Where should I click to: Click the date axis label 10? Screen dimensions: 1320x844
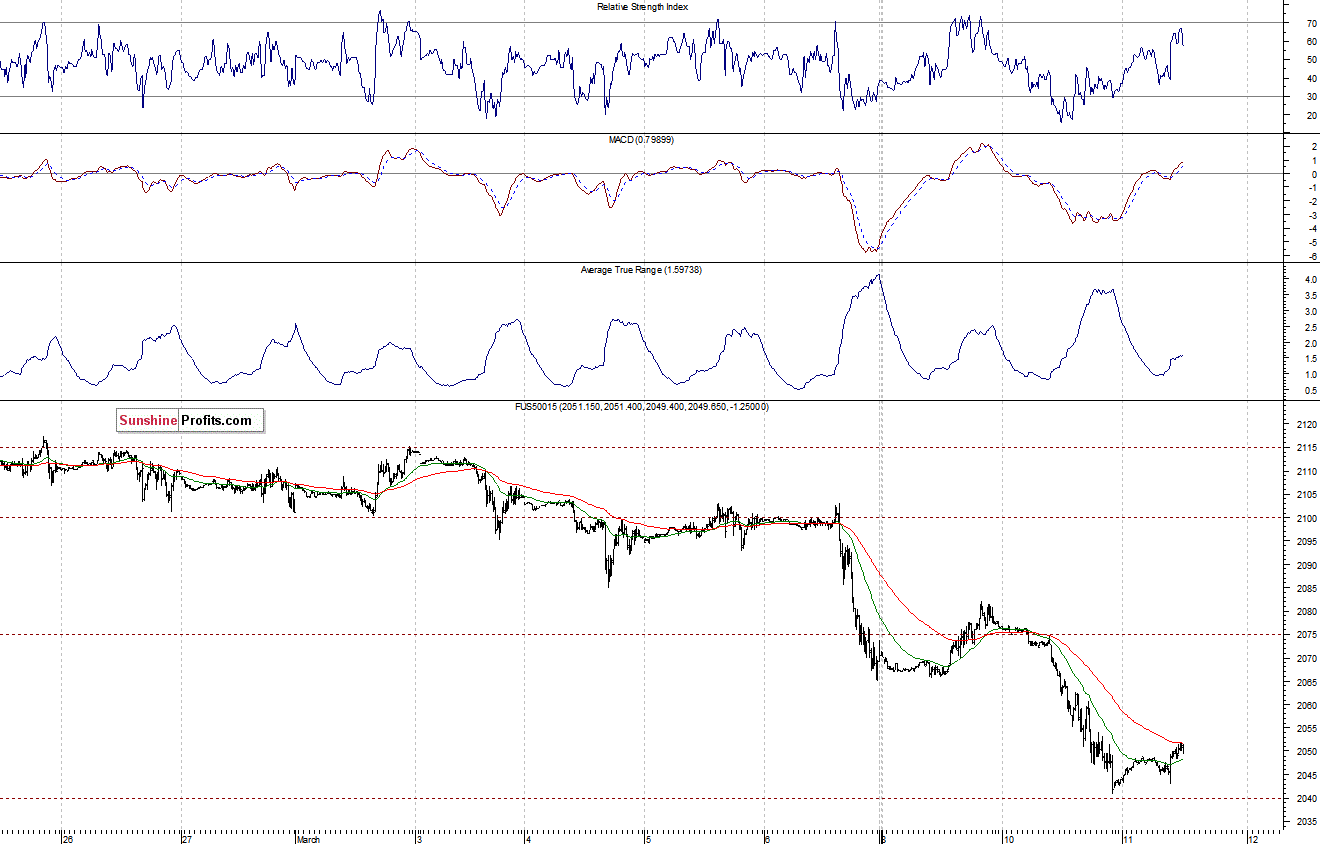click(x=1008, y=839)
